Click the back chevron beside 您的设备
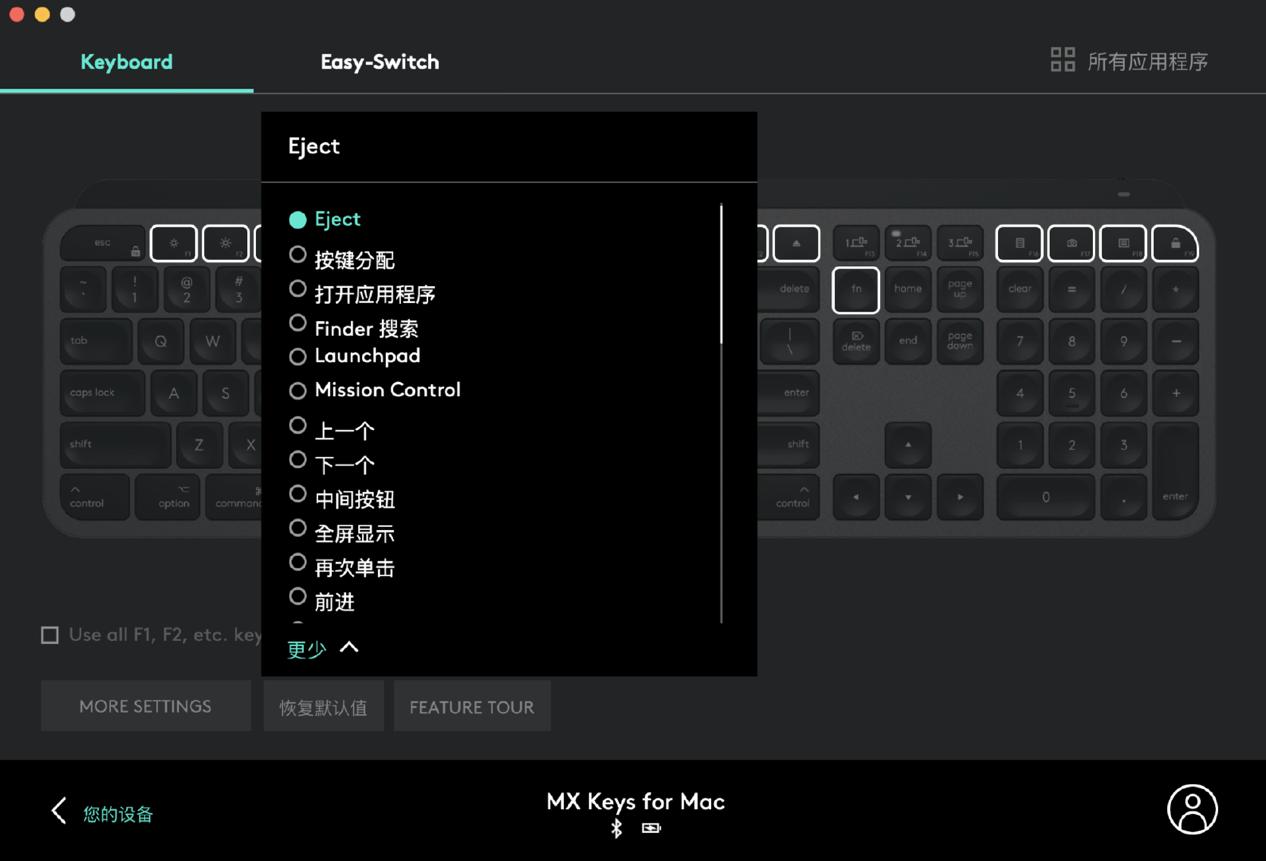The height and width of the screenshot is (861, 1266). tap(59, 811)
